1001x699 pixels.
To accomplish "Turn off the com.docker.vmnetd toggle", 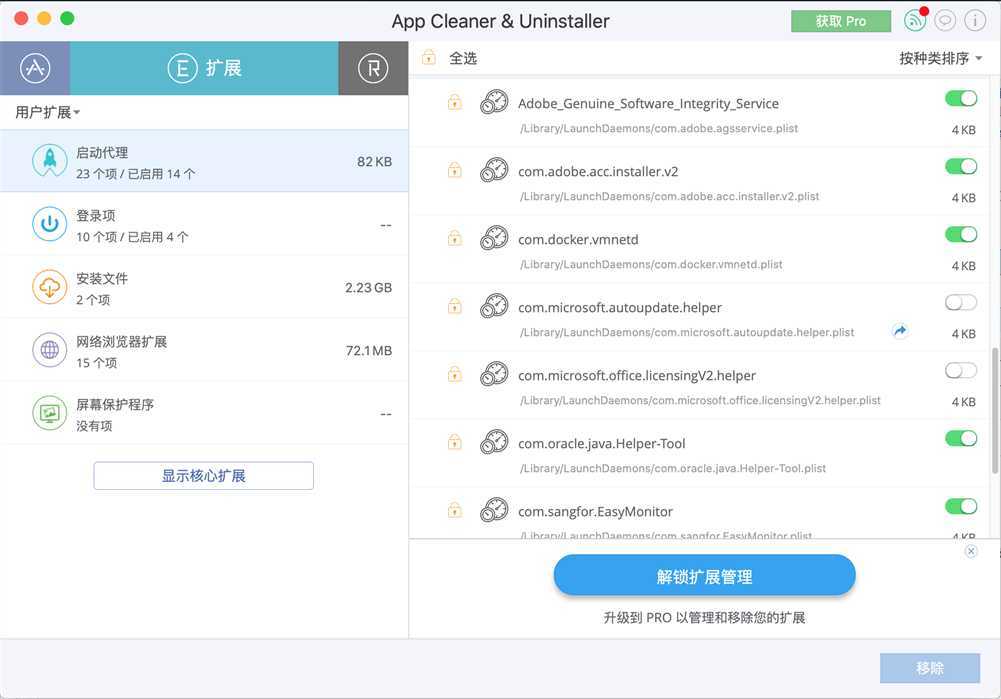I will (961, 234).
